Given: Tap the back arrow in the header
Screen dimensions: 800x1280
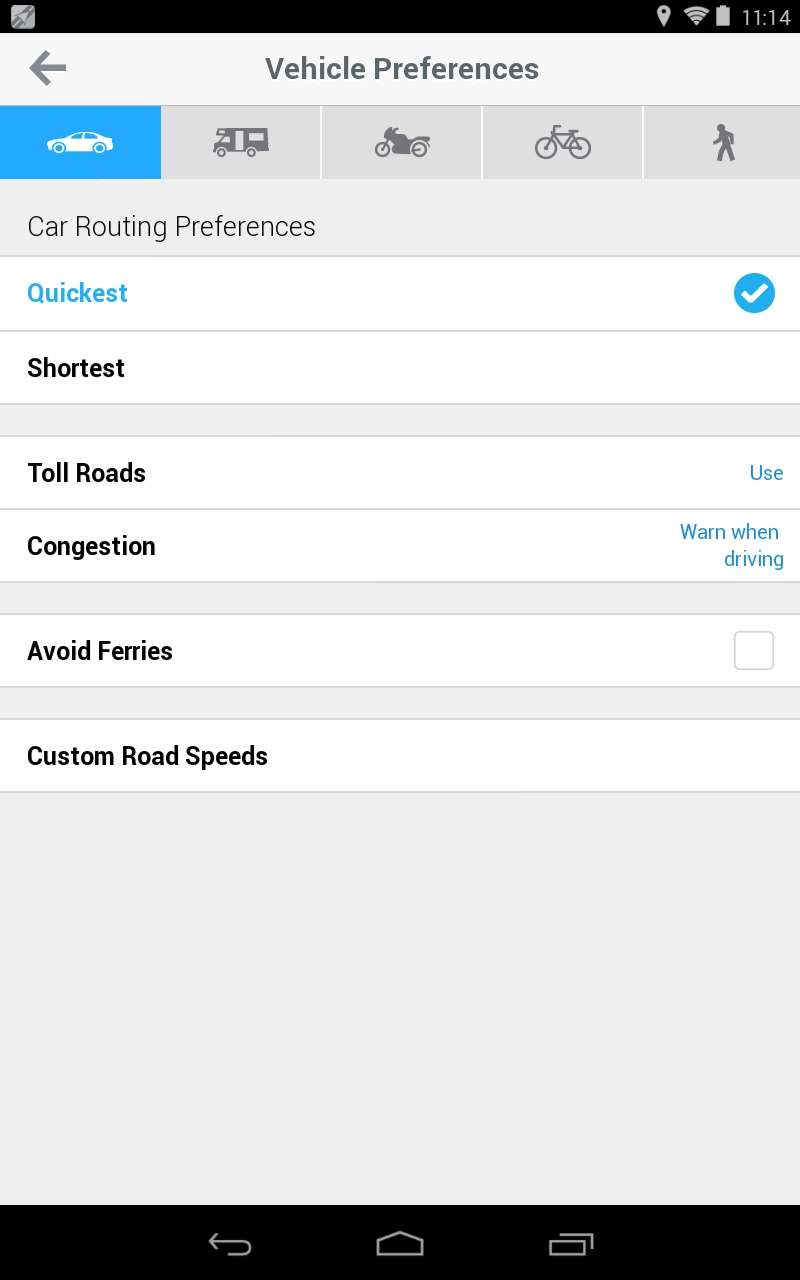Looking at the screenshot, I should click(47, 68).
